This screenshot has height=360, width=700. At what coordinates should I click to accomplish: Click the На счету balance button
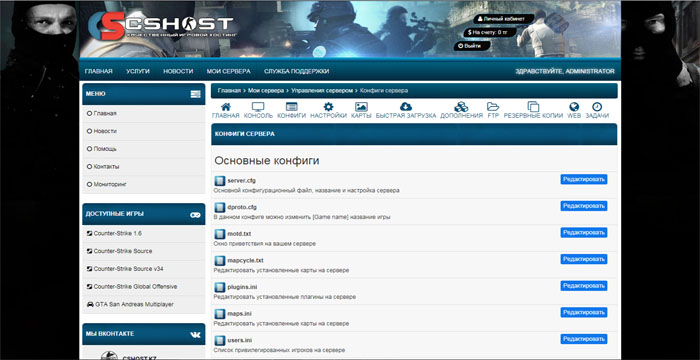pyautogui.click(x=490, y=33)
